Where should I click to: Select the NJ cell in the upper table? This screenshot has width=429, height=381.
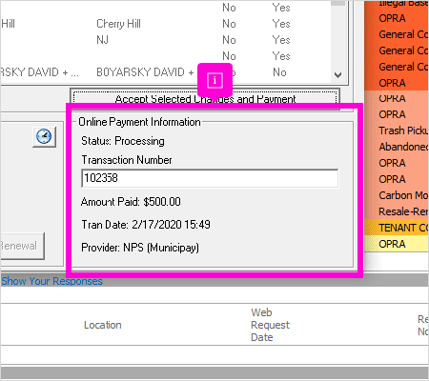click(102, 40)
